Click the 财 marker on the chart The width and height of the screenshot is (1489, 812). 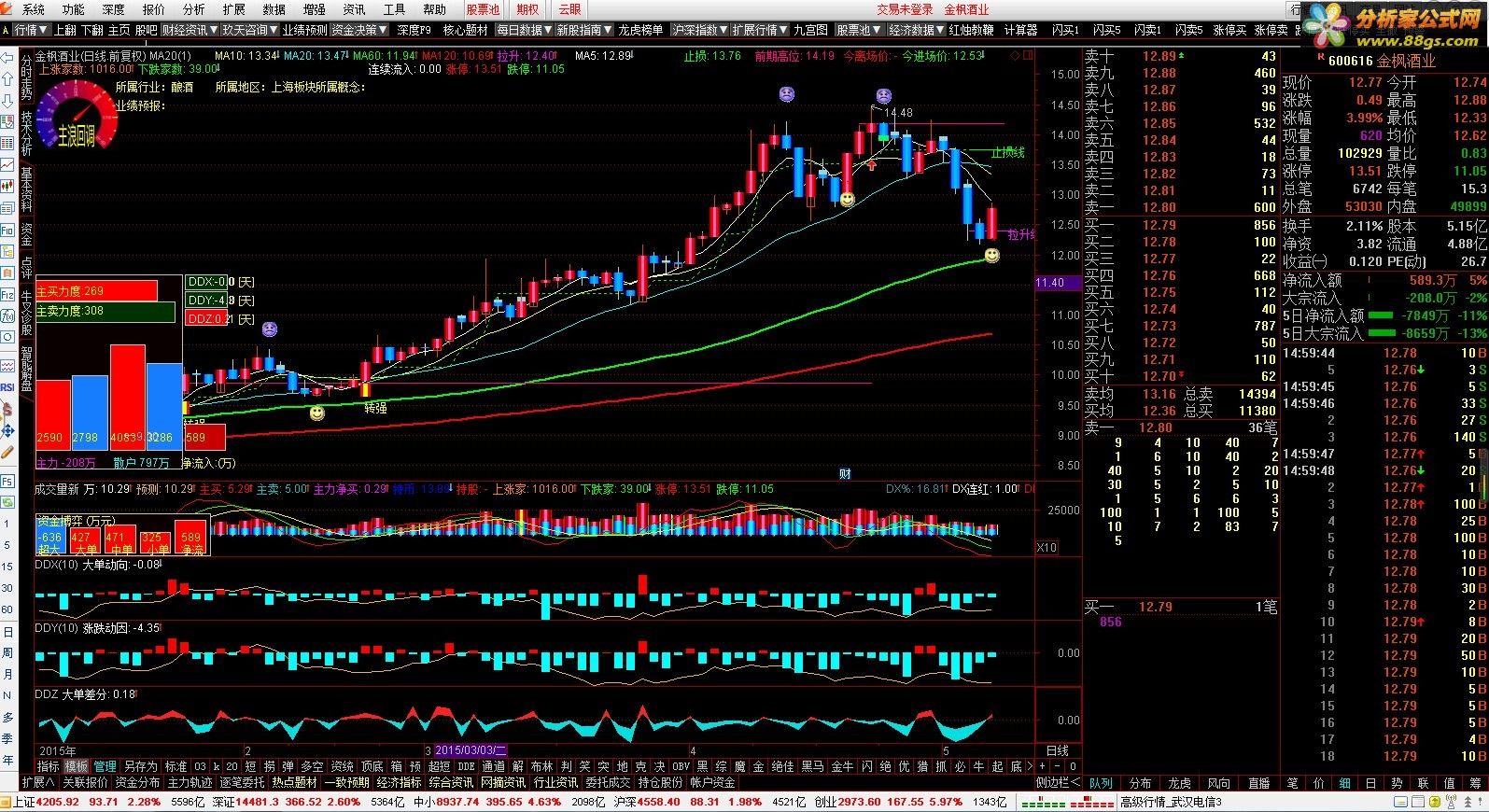844,472
